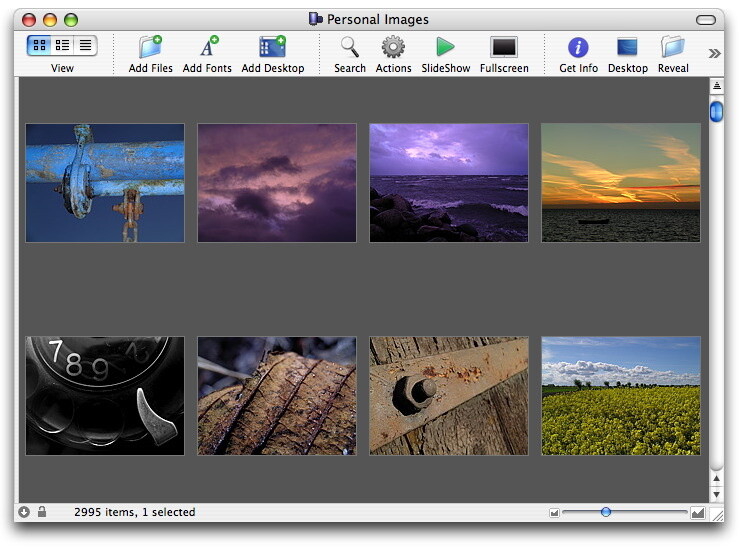
Task: Adjust the thumbnail size slider
Action: point(606,512)
